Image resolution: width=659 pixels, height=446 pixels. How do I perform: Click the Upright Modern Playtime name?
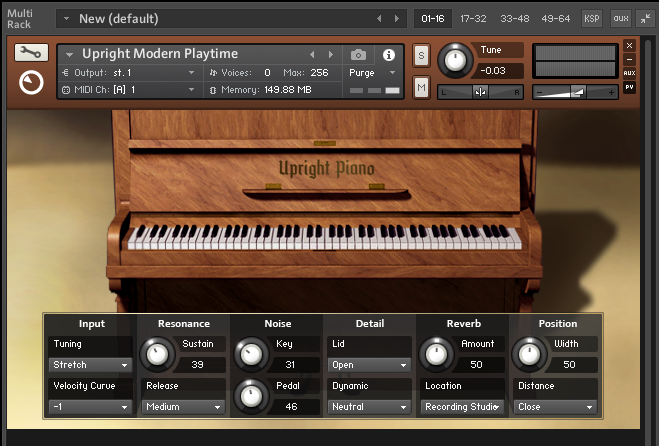pos(160,54)
